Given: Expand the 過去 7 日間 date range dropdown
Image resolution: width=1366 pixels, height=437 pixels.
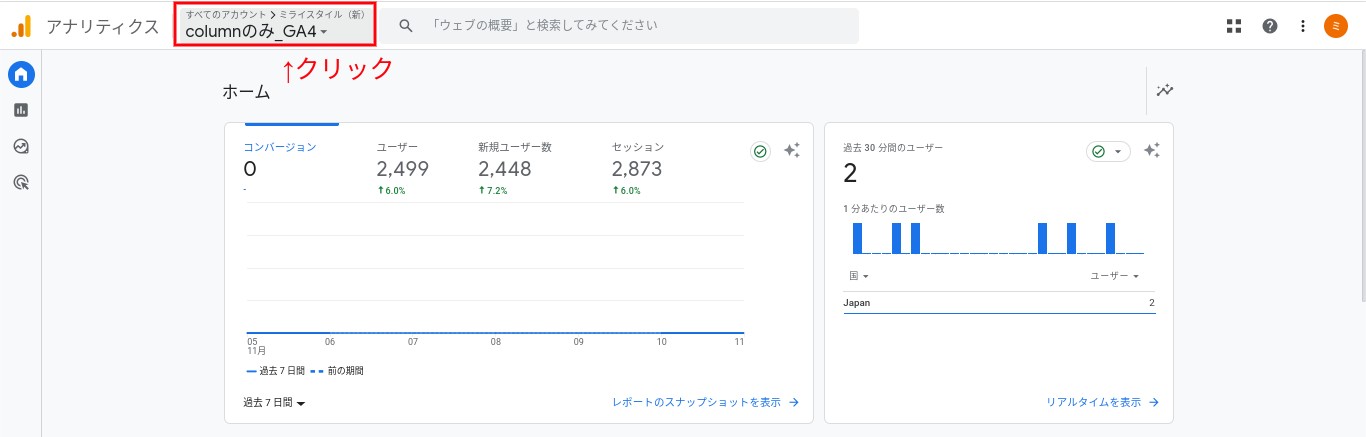Looking at the screenshot, I should 274,403.
